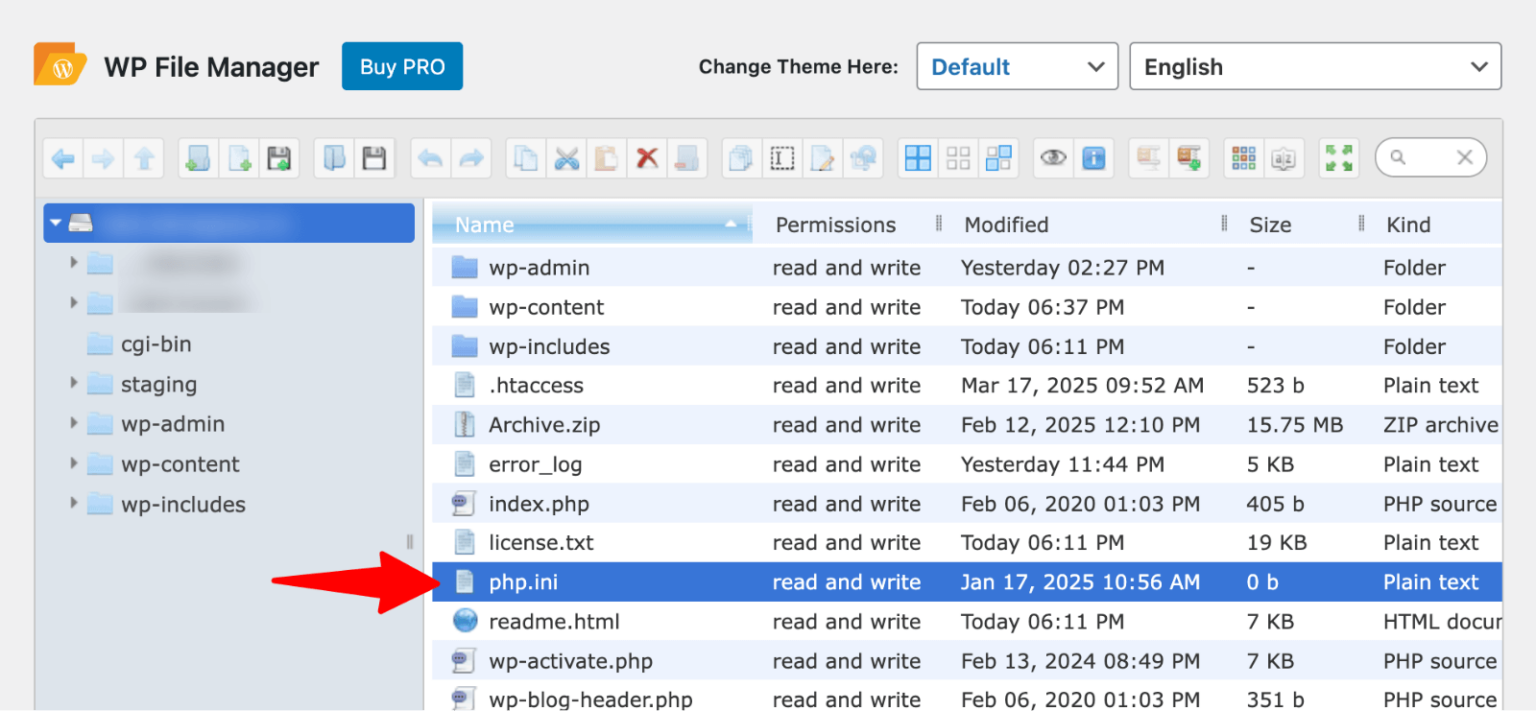Undo the last action

click(432, 158)
